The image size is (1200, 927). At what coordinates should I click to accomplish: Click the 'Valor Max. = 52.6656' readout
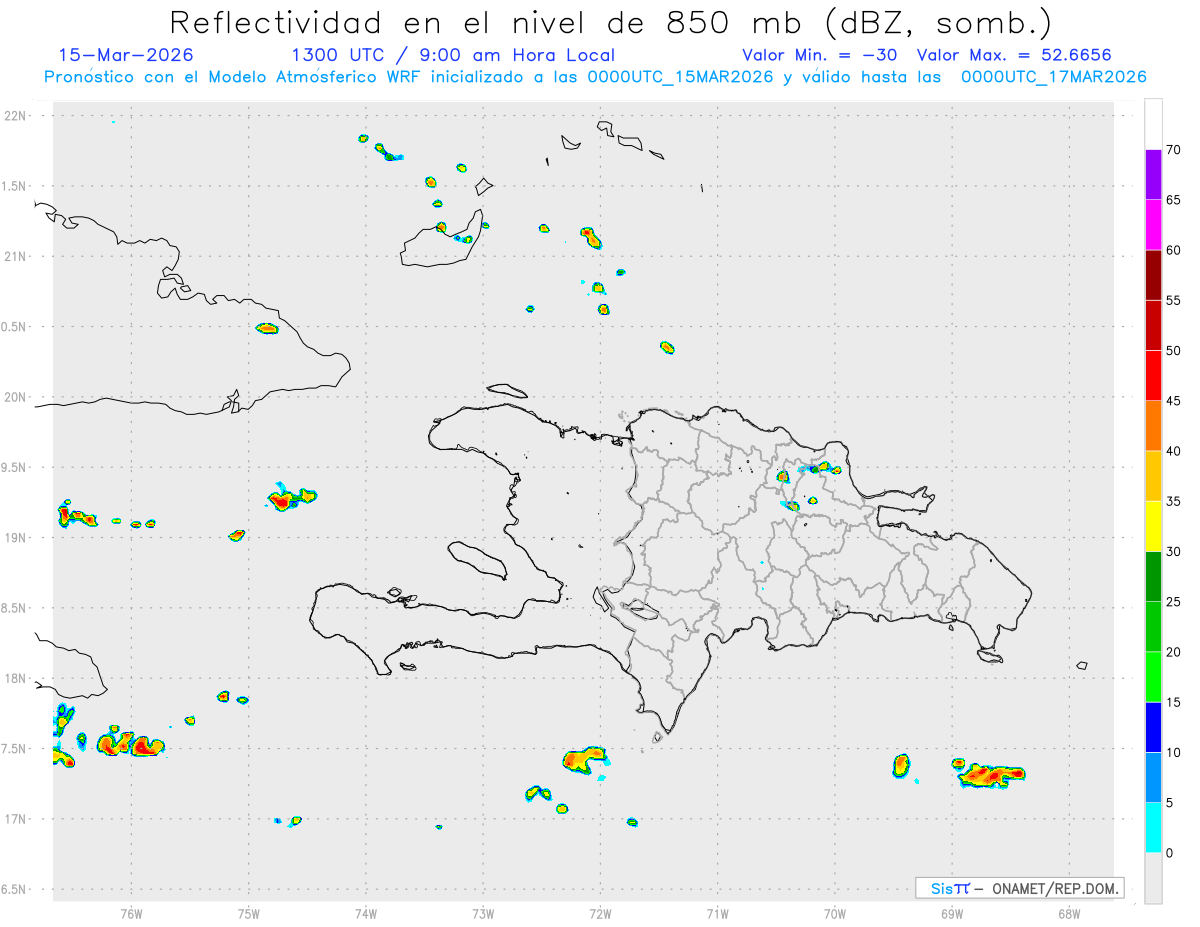[1014, 55]
